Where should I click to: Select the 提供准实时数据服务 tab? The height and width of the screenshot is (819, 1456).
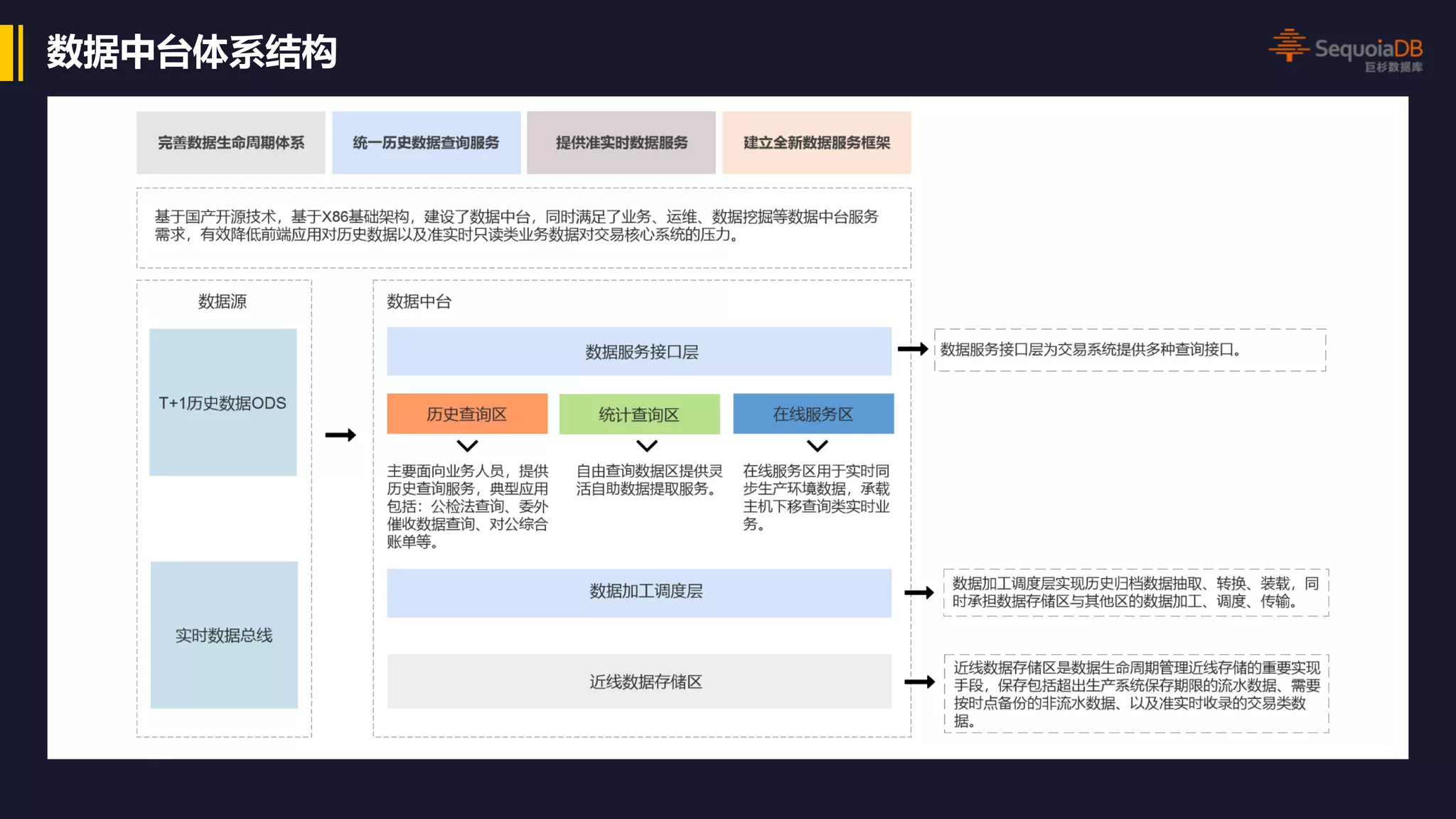coord(621,143)
